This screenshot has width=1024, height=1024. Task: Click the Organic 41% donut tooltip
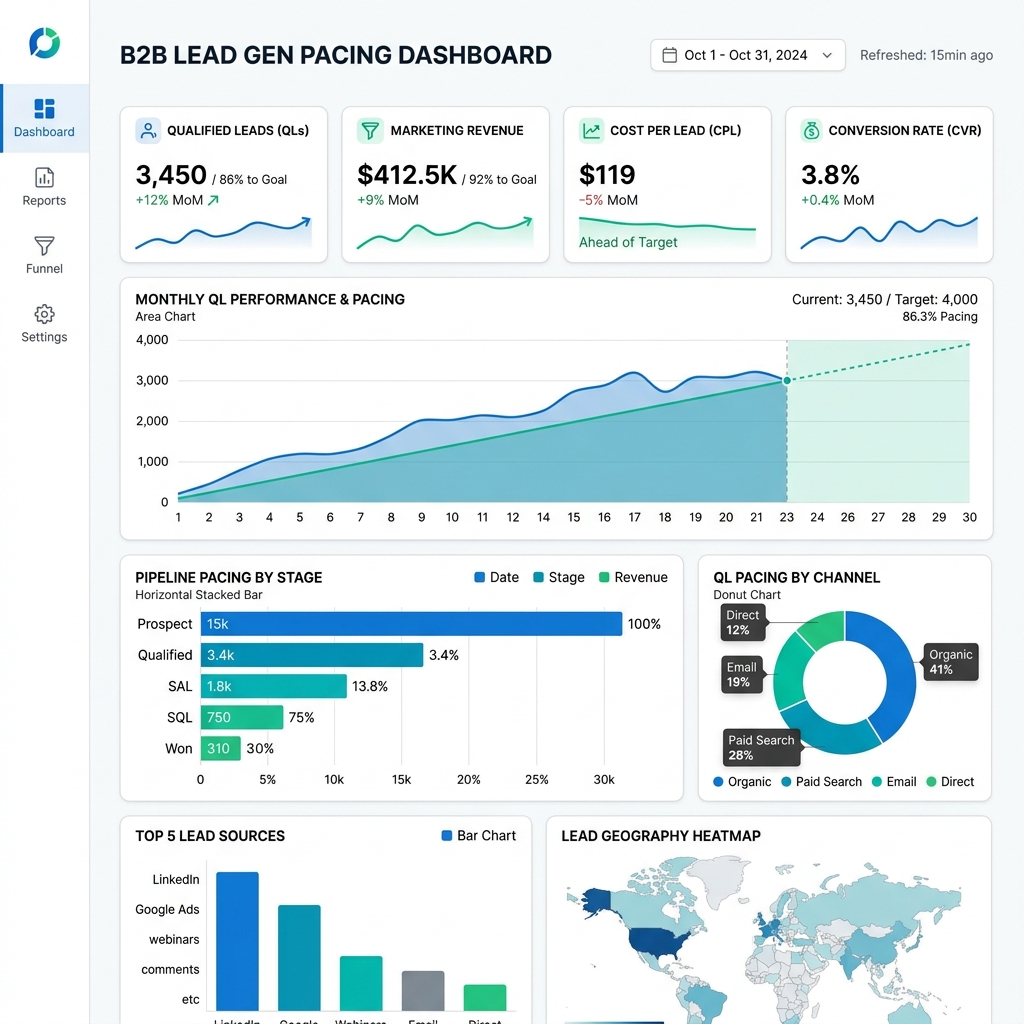click(951, 662)
